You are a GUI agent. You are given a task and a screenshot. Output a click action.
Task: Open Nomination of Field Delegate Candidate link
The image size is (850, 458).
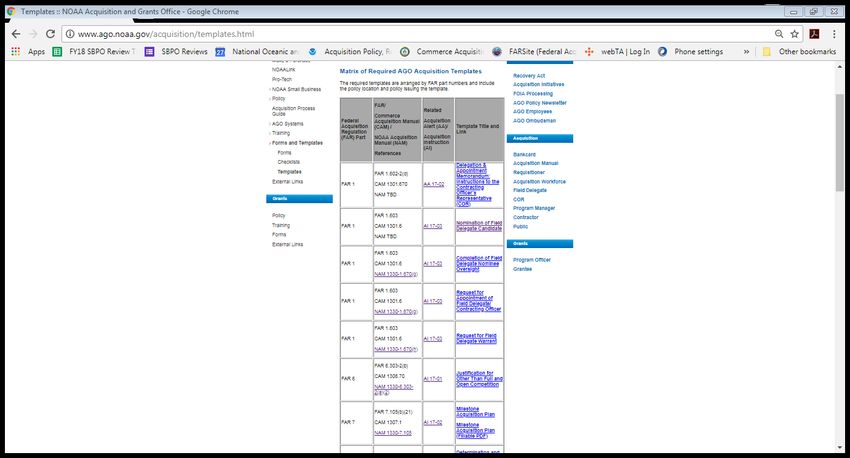click(x=479, y=226)
